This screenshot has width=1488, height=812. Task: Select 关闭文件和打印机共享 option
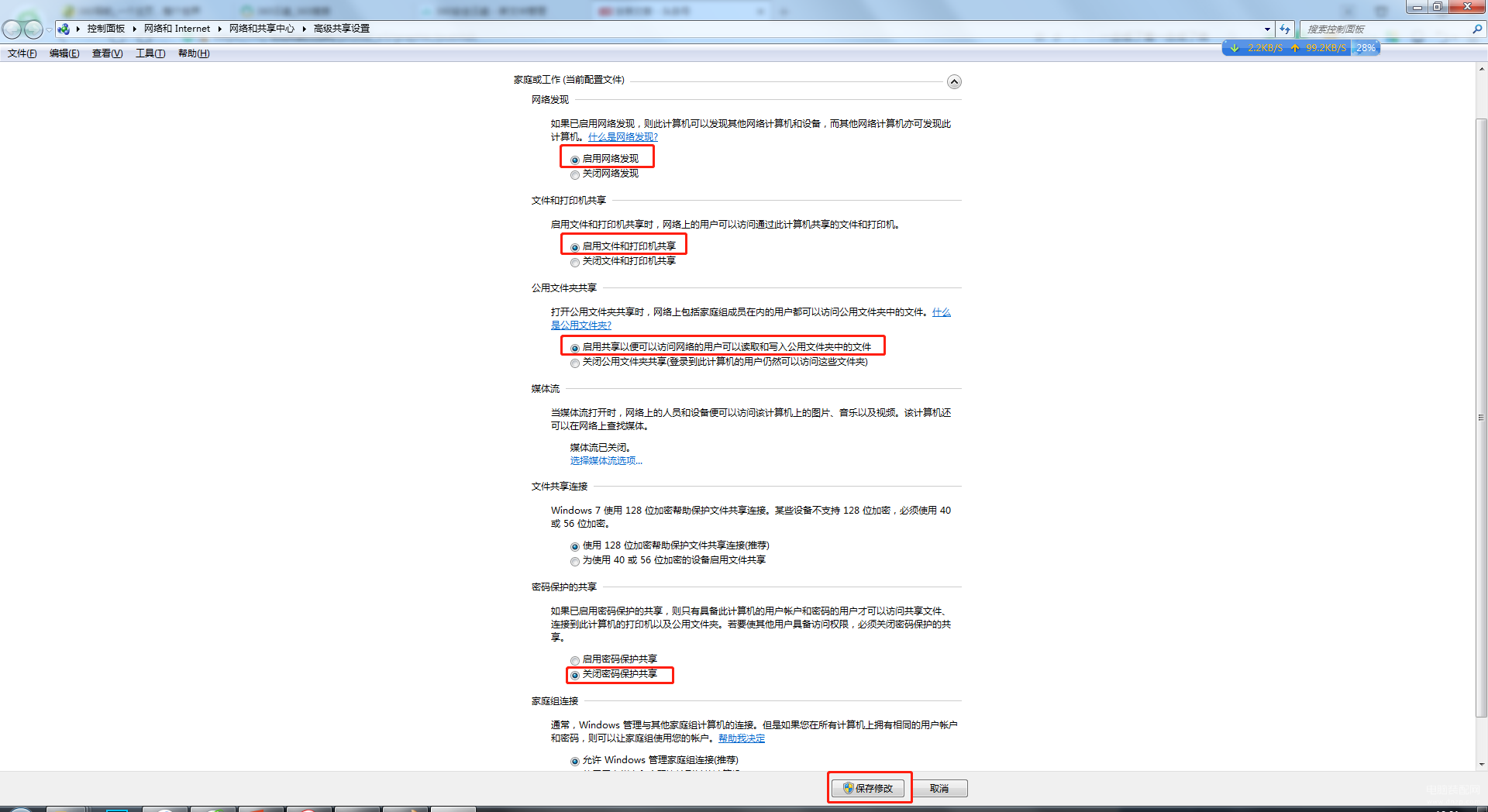coord(575,262)
